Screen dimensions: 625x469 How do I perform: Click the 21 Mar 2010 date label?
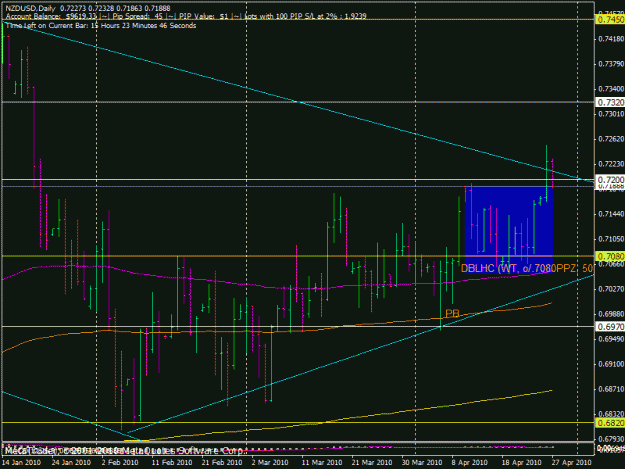click(x=372, y=462)
